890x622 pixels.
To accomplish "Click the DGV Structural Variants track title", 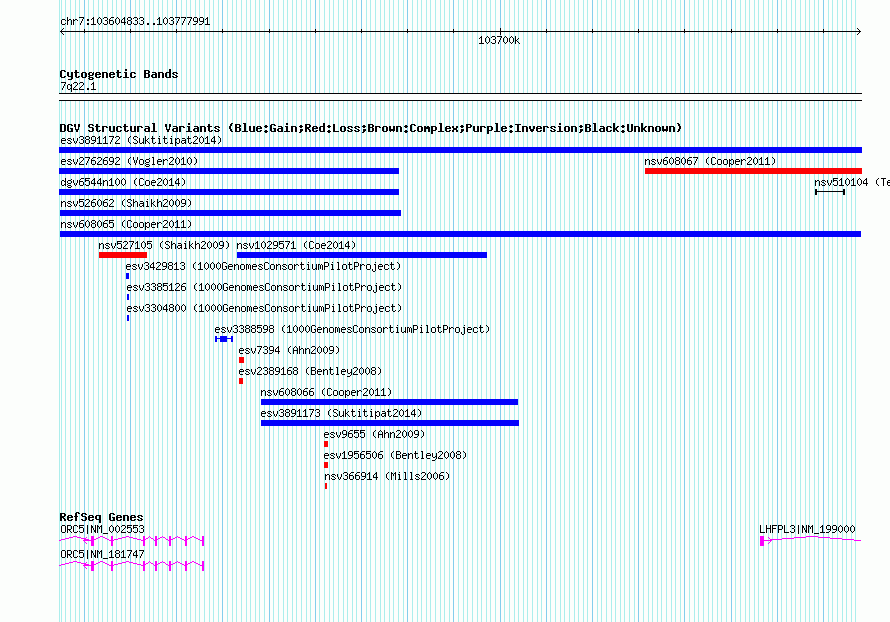I will click(371, 128).
